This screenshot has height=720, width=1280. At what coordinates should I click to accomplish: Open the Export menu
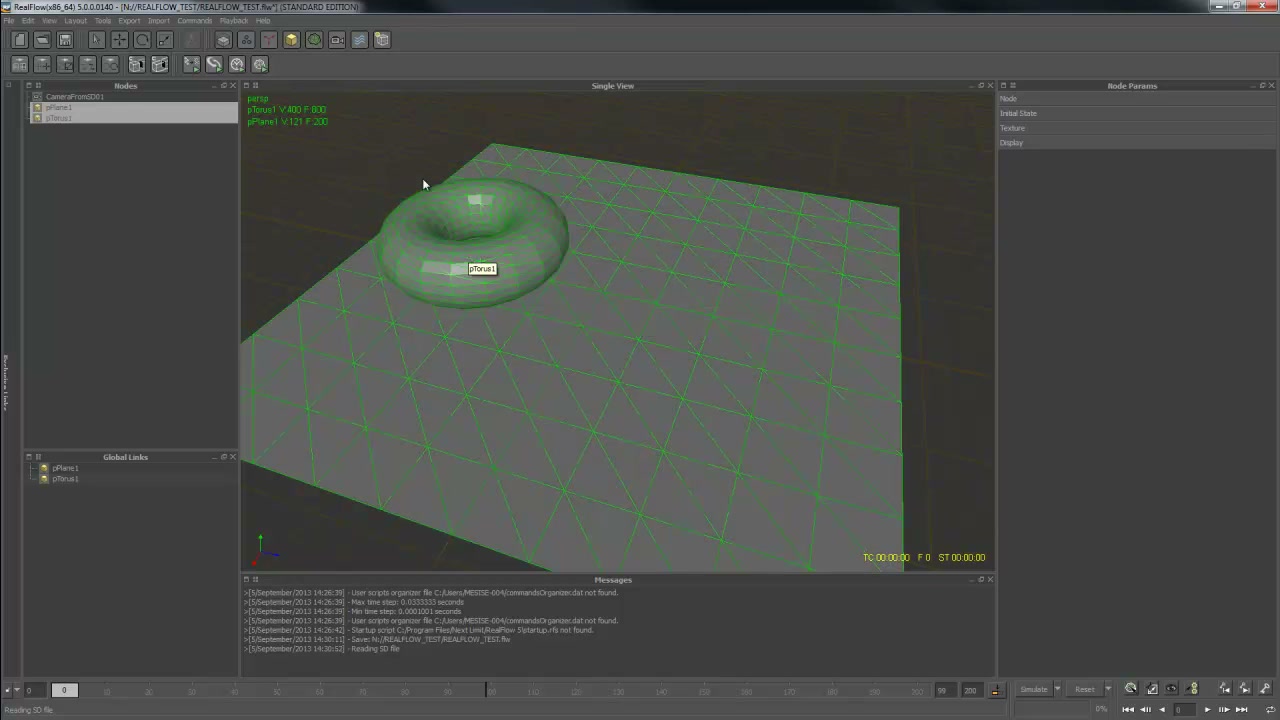pos(129,21)
